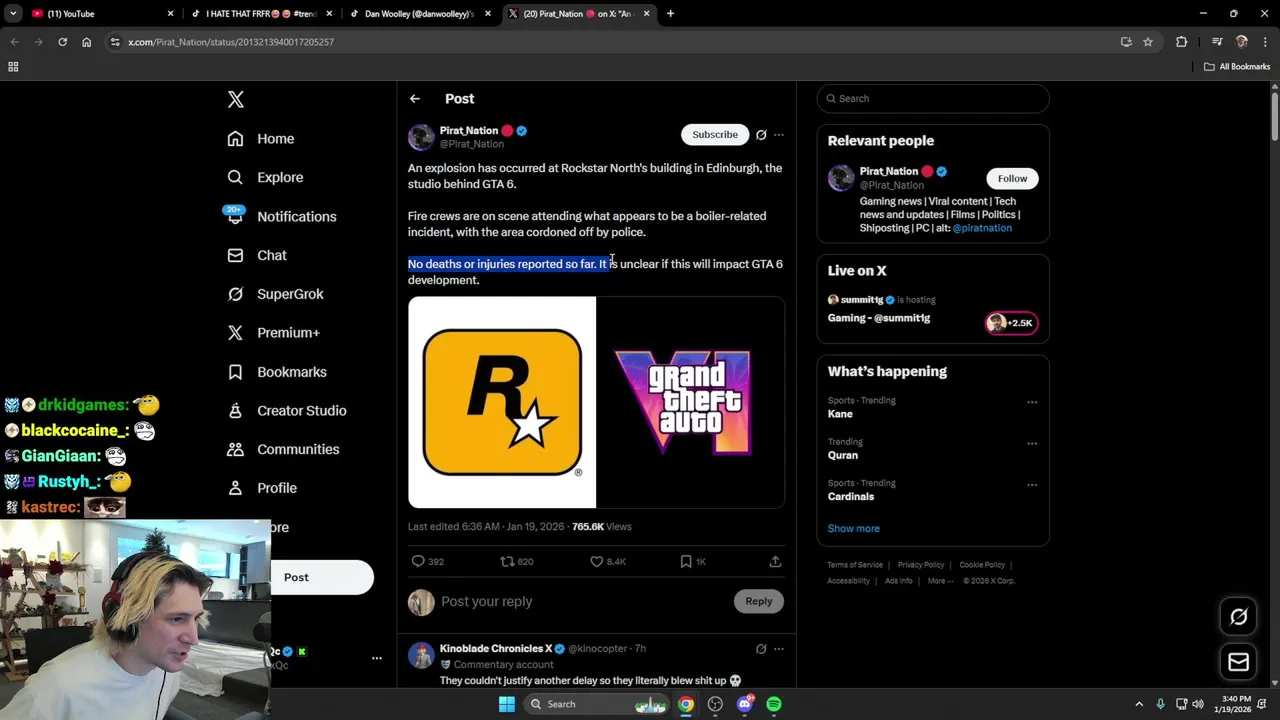This screenshot has width=1280, height=720.
Task: Open Explore in the X sidebar
Action: pyautogui.click(x=265, y=177)
